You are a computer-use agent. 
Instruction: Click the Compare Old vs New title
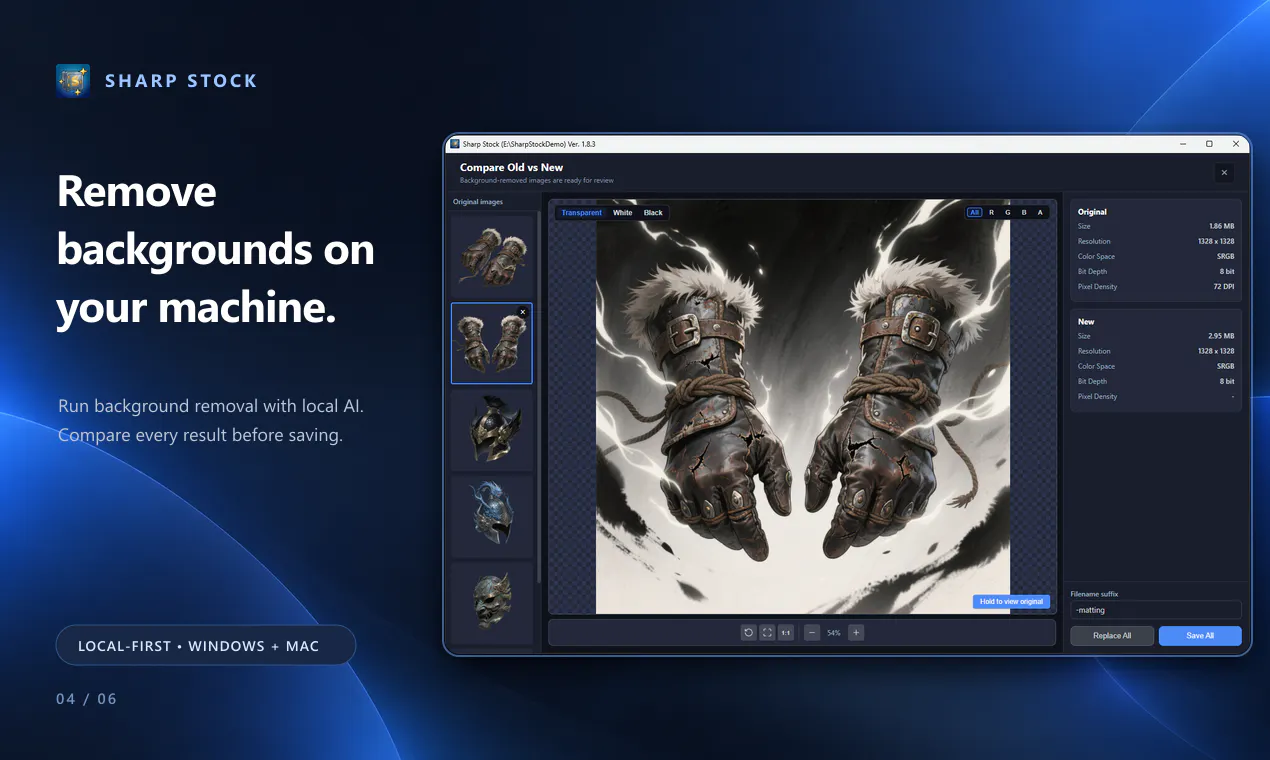[x=511, y=168]
